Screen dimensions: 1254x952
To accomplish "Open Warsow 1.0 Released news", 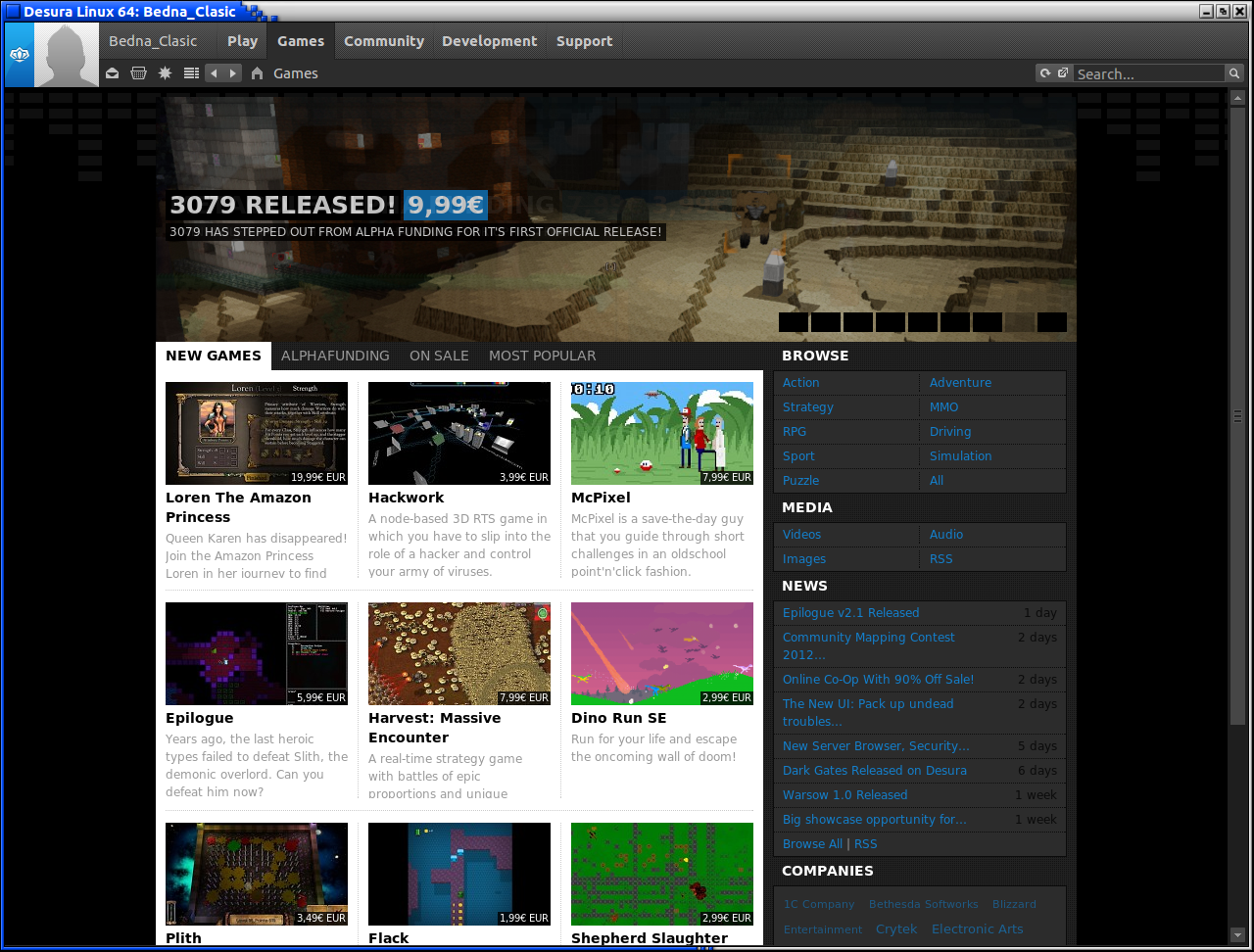I will click(x=845, y=795).
